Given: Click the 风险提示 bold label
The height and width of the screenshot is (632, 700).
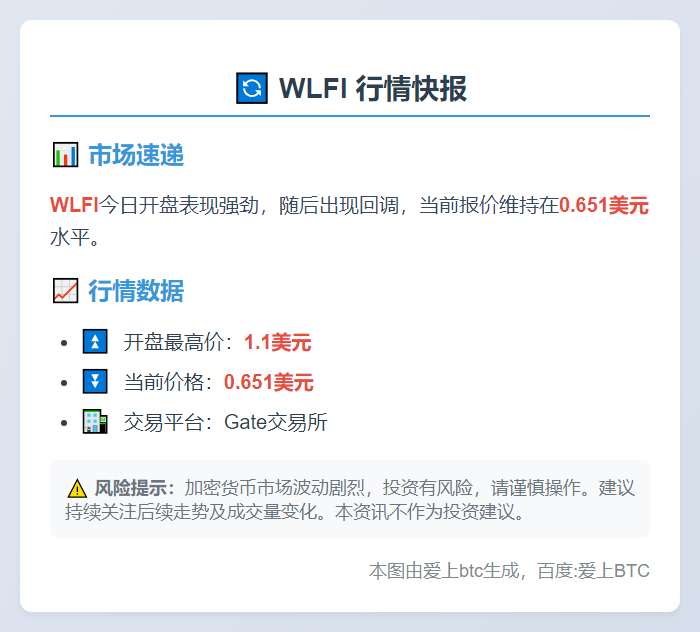Looking at the screenshot, I should pyautogui.click(x=134, y=489).
